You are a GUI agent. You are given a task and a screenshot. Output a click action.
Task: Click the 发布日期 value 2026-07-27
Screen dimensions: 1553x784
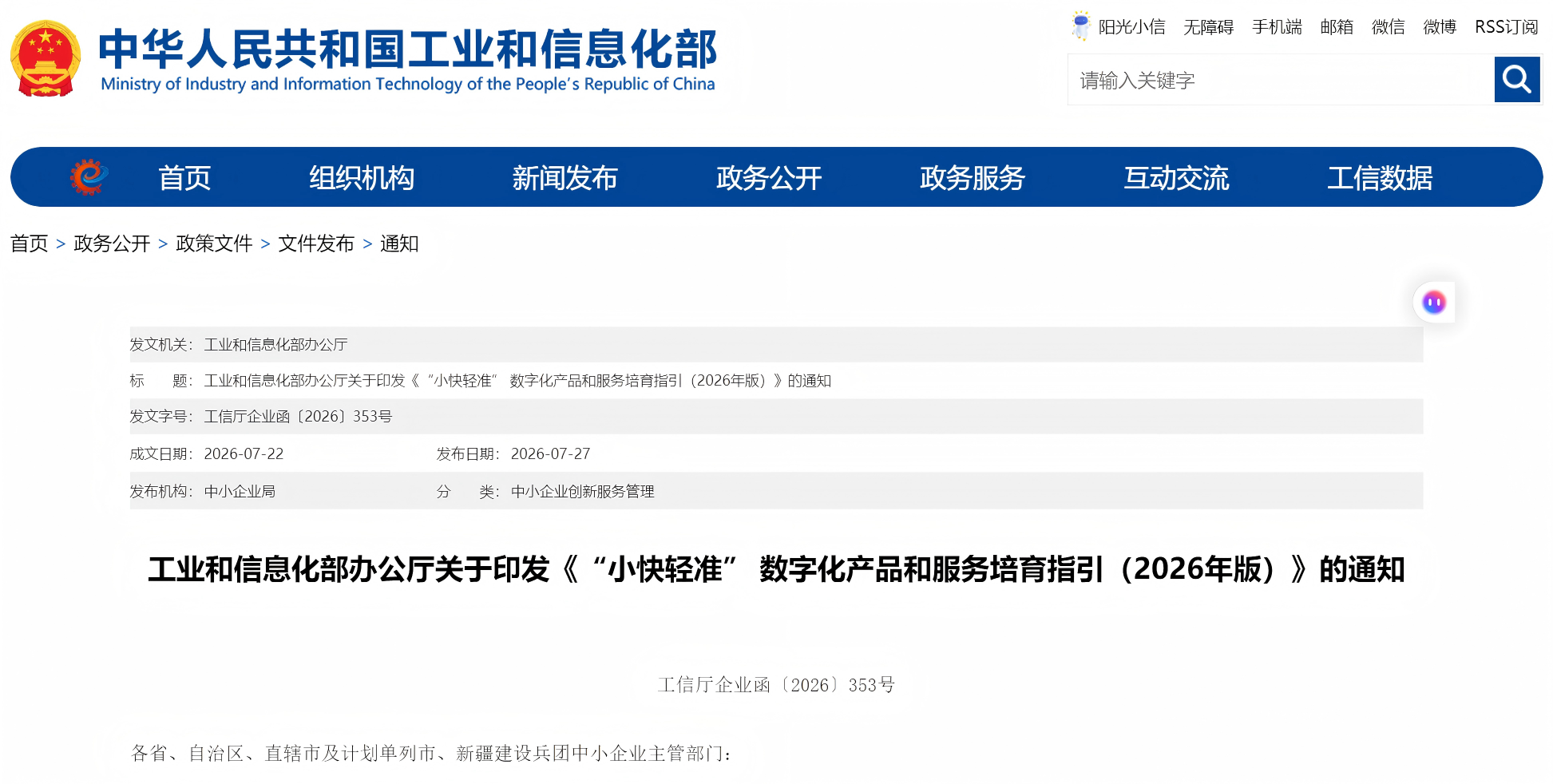coord(550,454)
